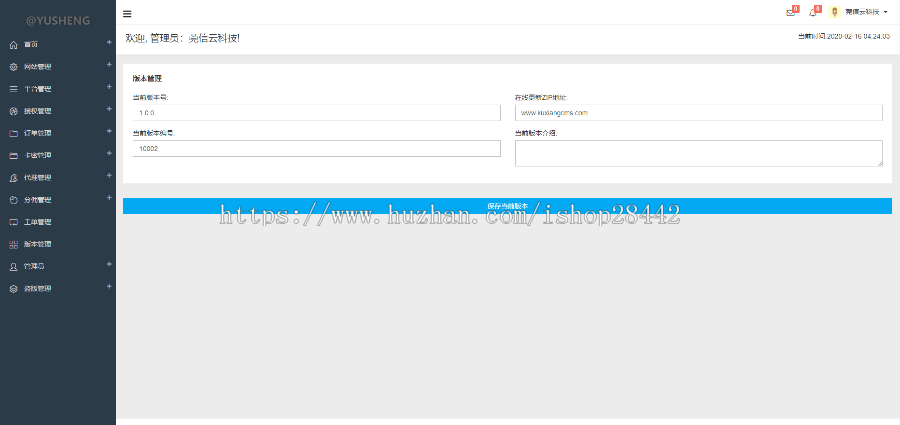Expand the 授权管理 menu with its plus
Screen dimensions: 900x425
[109, 109]
